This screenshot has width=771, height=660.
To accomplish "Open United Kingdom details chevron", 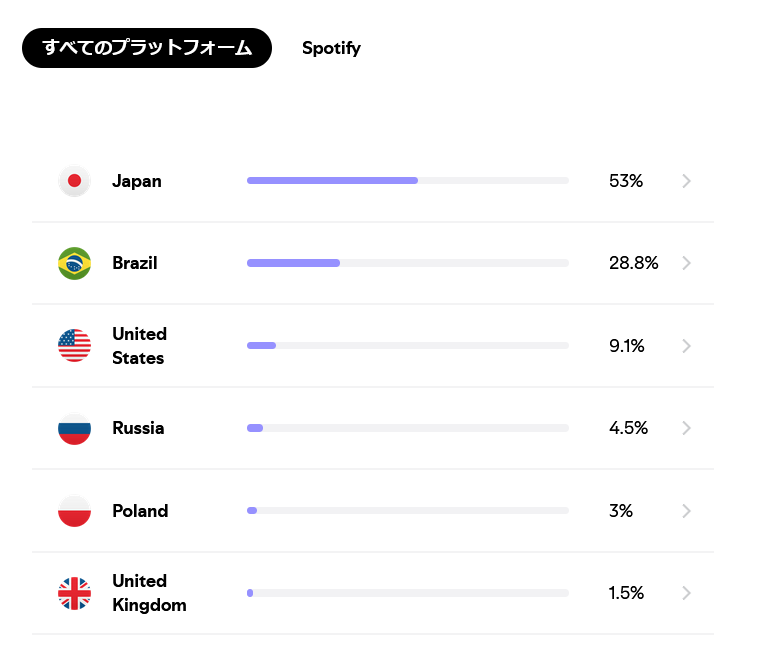I will click(x=686, y=593).
